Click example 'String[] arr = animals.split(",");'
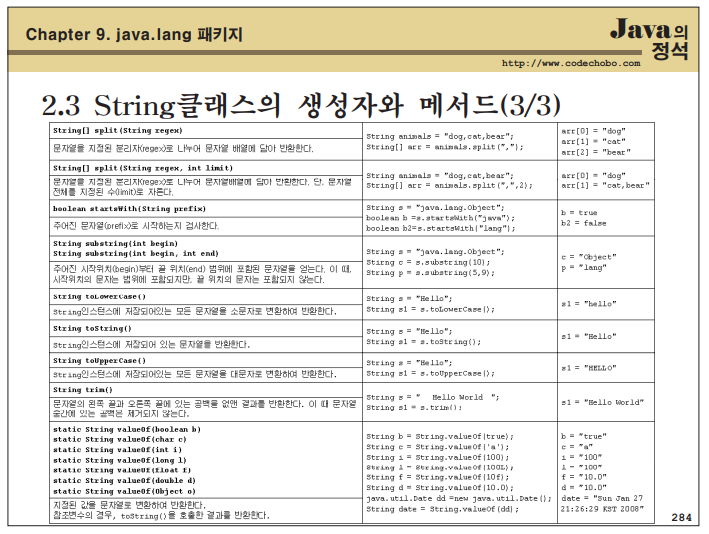709x534 pixels. pos(444,147)
